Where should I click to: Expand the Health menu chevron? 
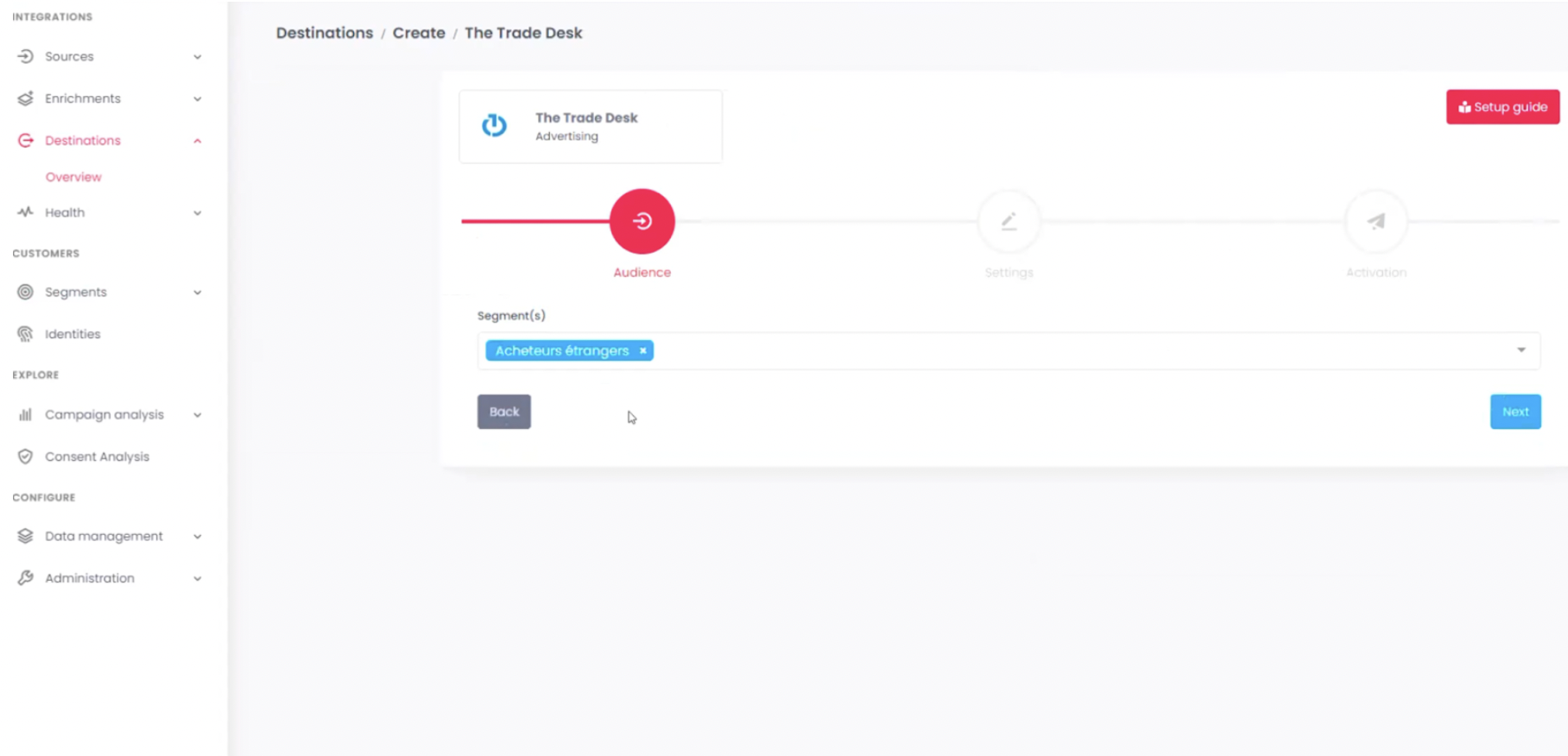tap(198, 213)
